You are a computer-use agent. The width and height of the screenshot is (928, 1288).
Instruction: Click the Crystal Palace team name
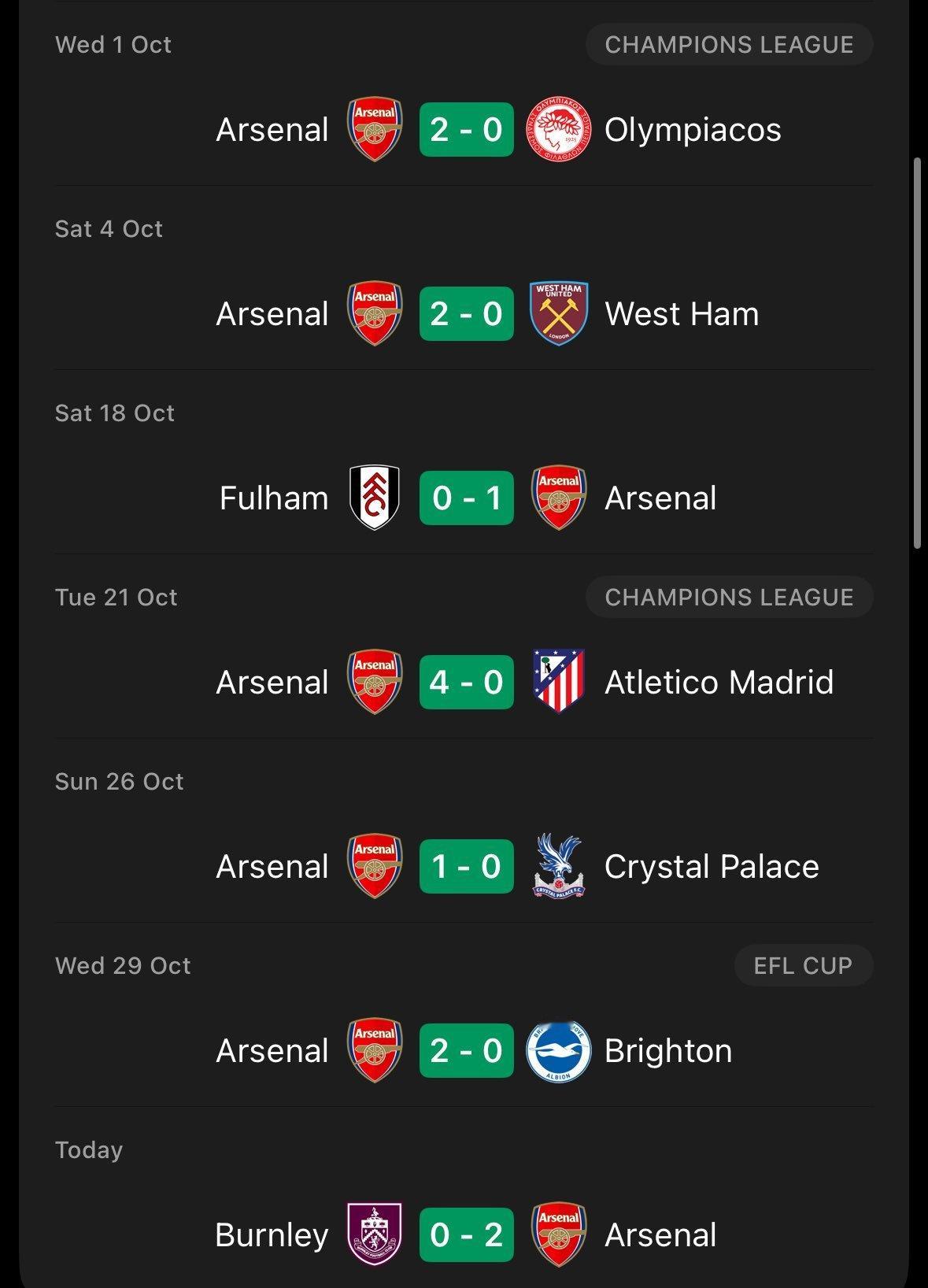coord(712,866)
